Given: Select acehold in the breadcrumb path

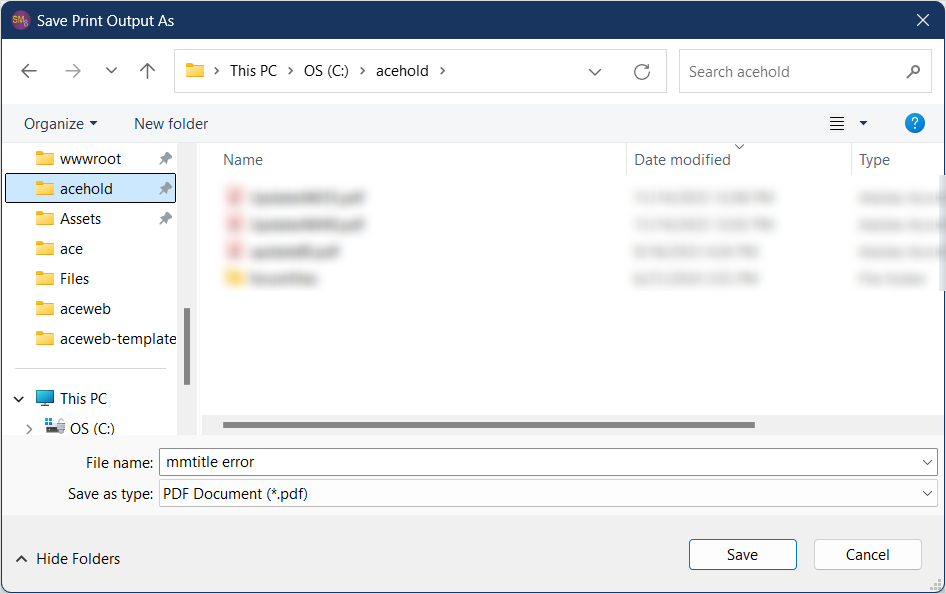Looking at the screenshot, I should click(402, 71).
